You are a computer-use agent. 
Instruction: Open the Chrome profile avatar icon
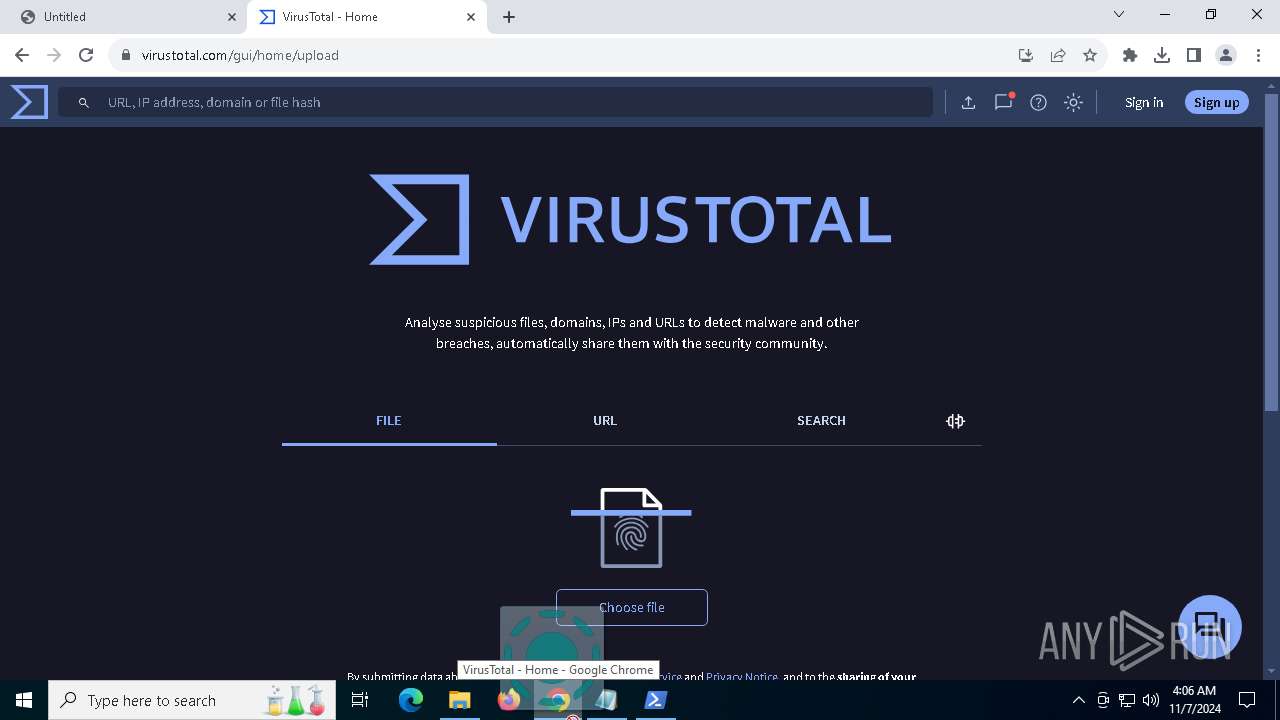coord(1226,55)
